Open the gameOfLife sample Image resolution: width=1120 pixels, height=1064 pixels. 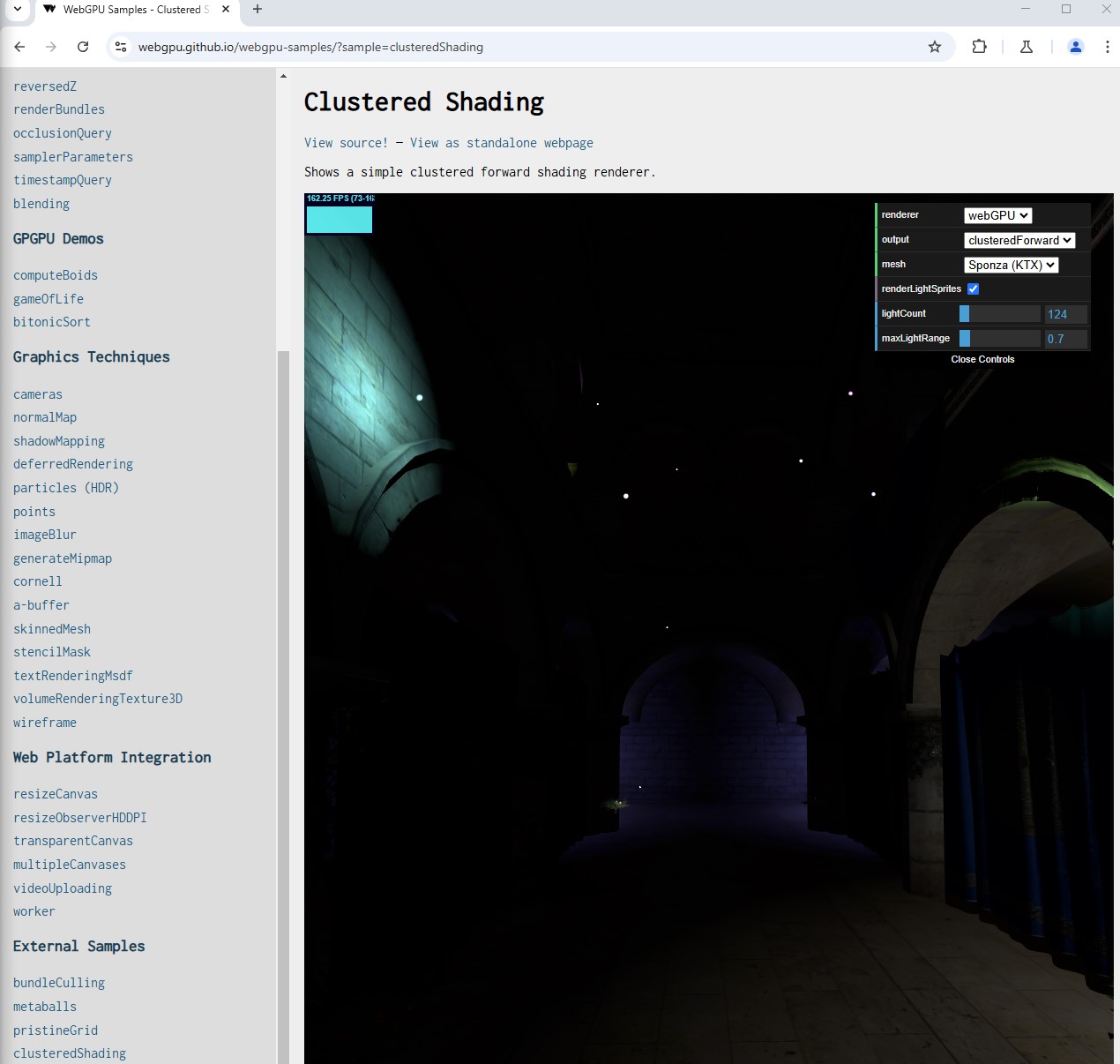pyautogui.click(x=49, y=299)
